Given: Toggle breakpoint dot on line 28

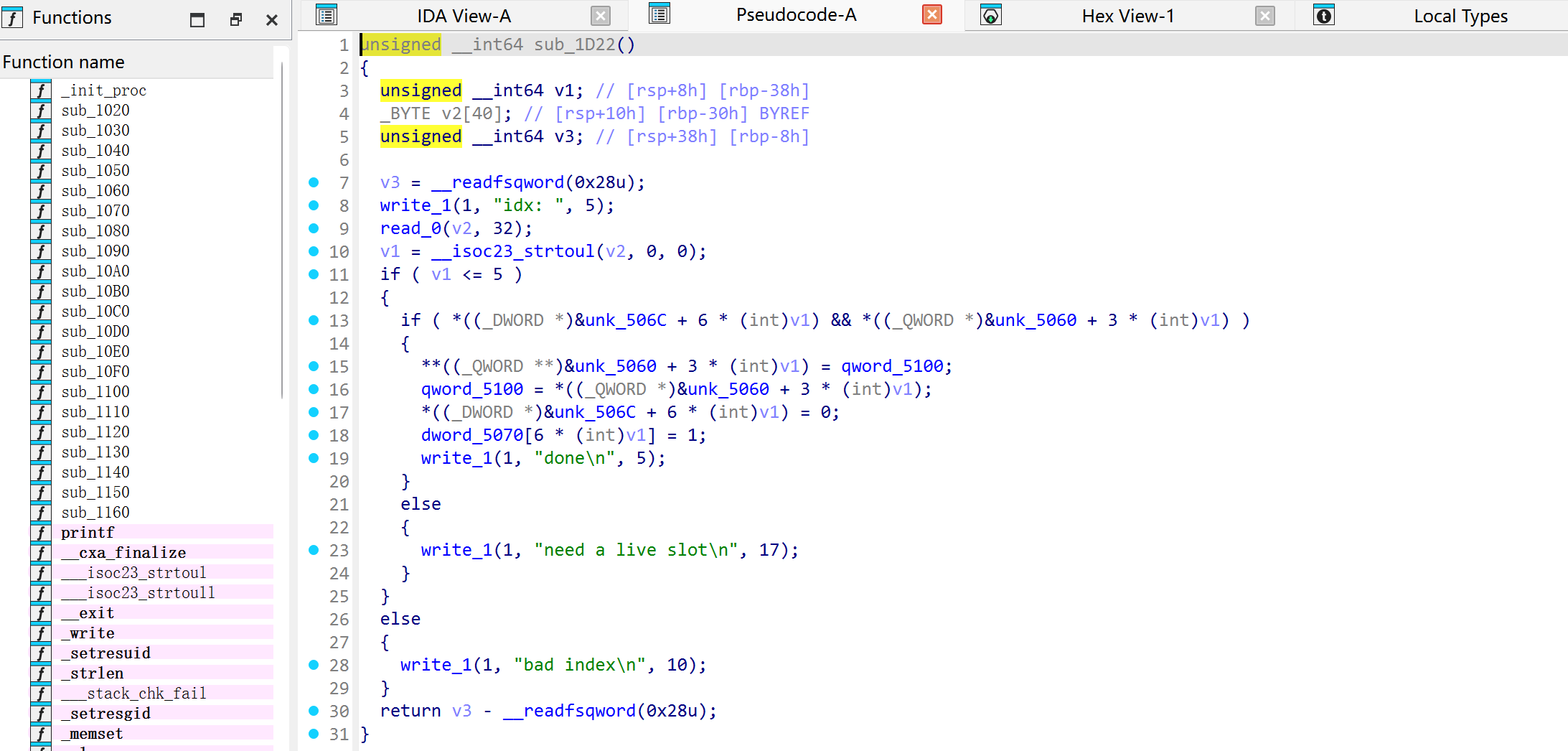Looking at the screenshot, I should tap(314, 665).
